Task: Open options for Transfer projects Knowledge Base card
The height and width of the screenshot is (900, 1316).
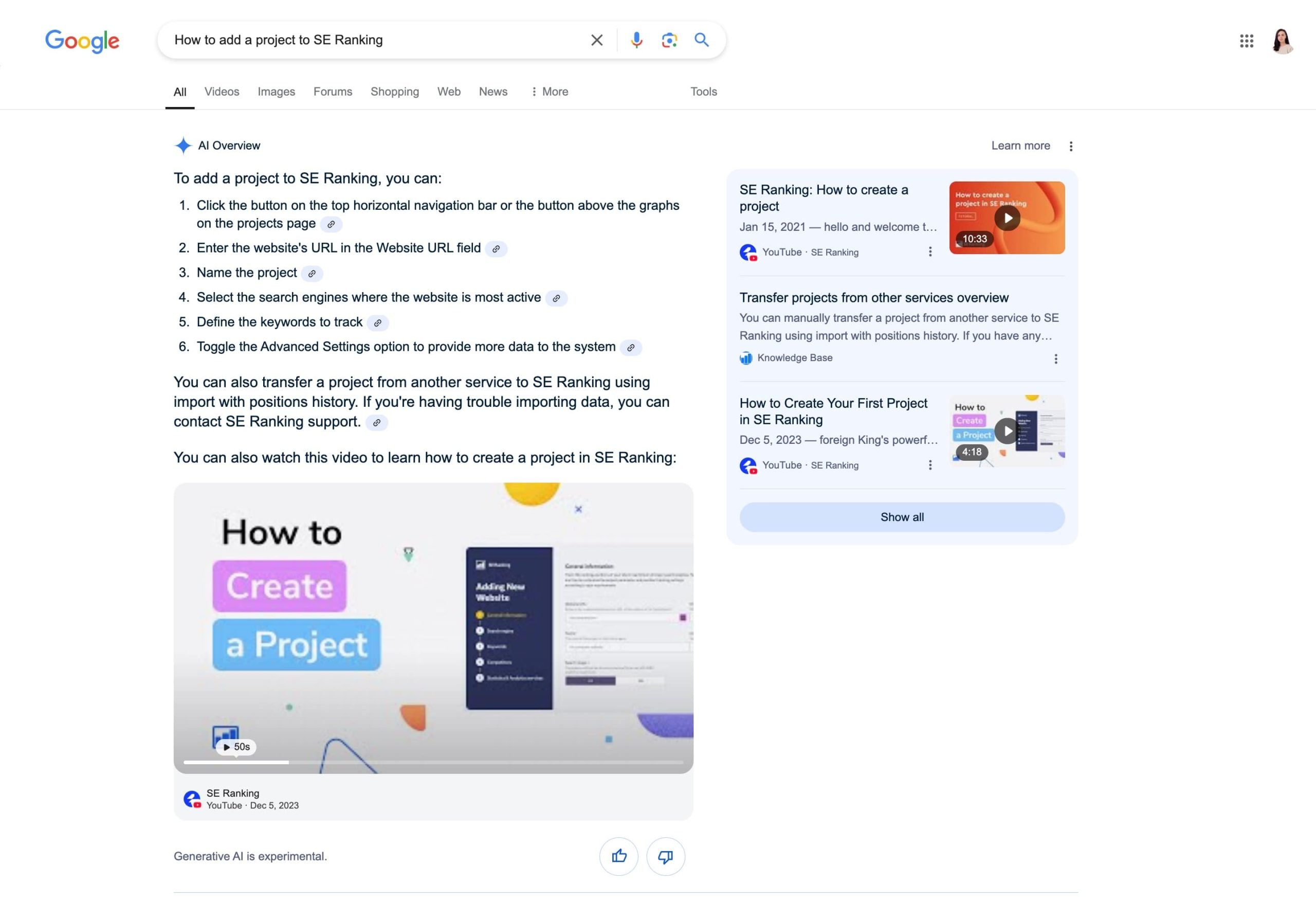Action: coord(1055,359)
